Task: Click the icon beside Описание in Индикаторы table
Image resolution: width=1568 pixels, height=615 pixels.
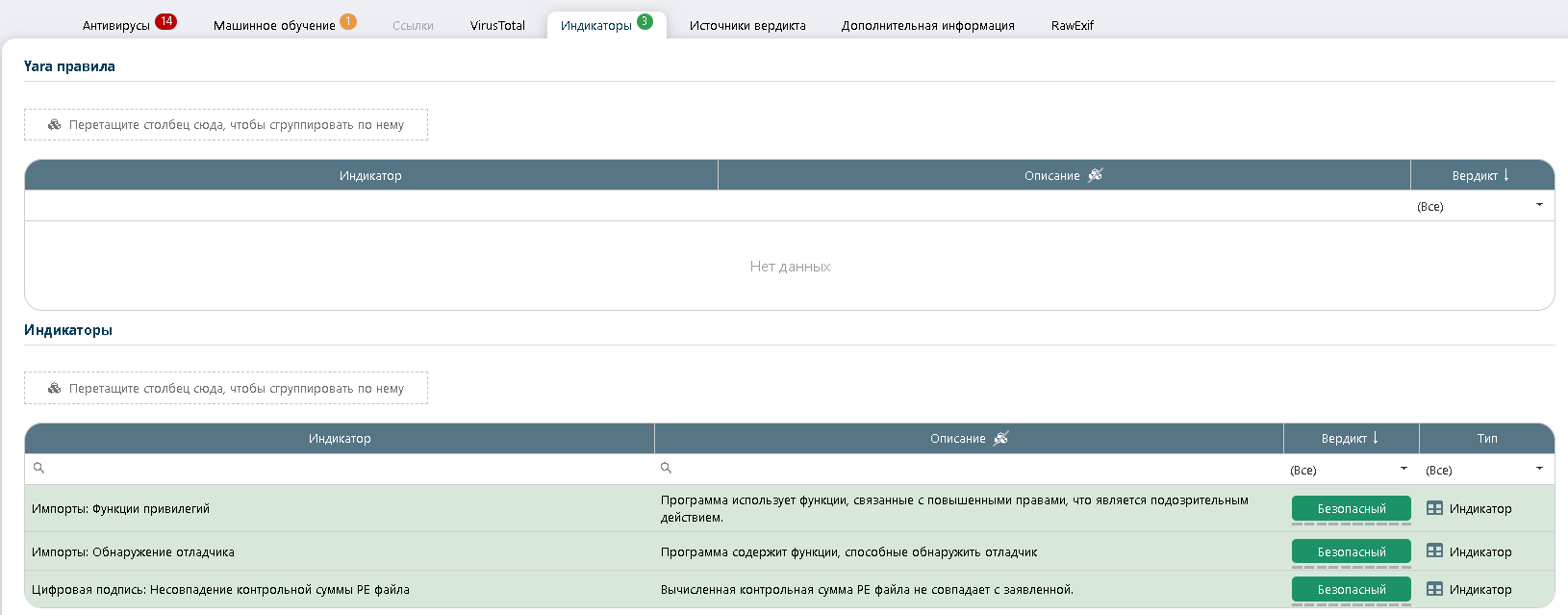Action: click(x=1000, y=438)
